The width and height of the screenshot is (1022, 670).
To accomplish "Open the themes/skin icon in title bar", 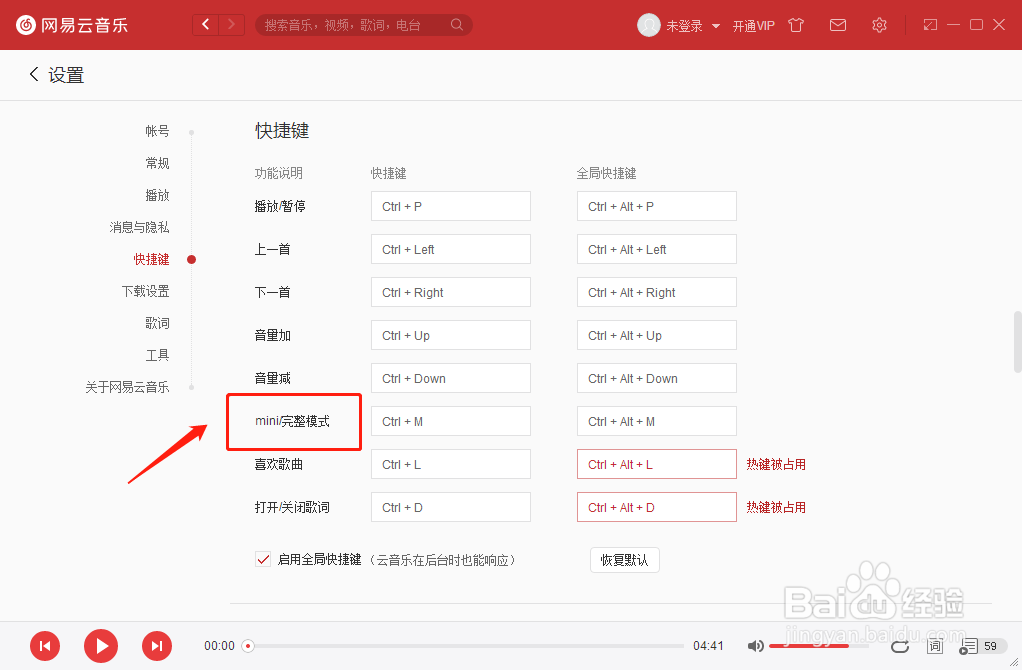I will click(x=796, y=25).
